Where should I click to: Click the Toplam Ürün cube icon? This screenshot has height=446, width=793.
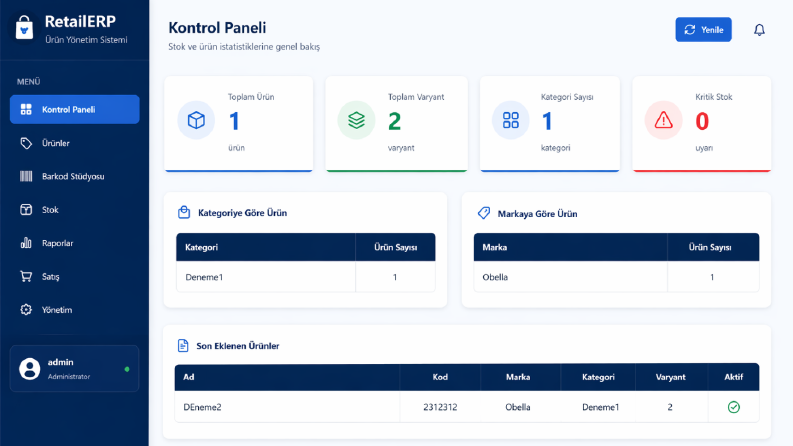(196, 120)
